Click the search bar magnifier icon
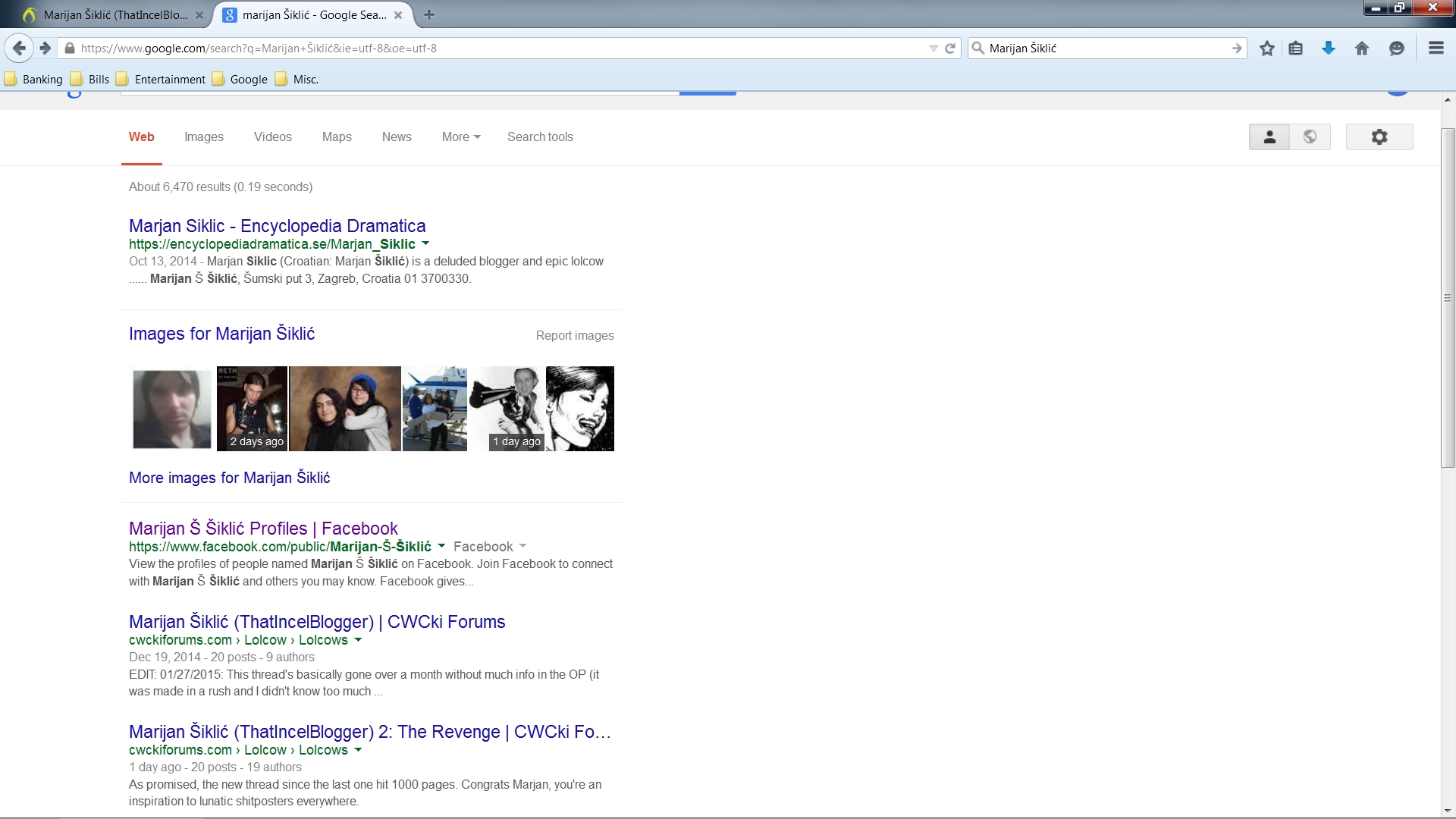The height and width of the screenshot is (819, 1456). [x=978, y=48]
